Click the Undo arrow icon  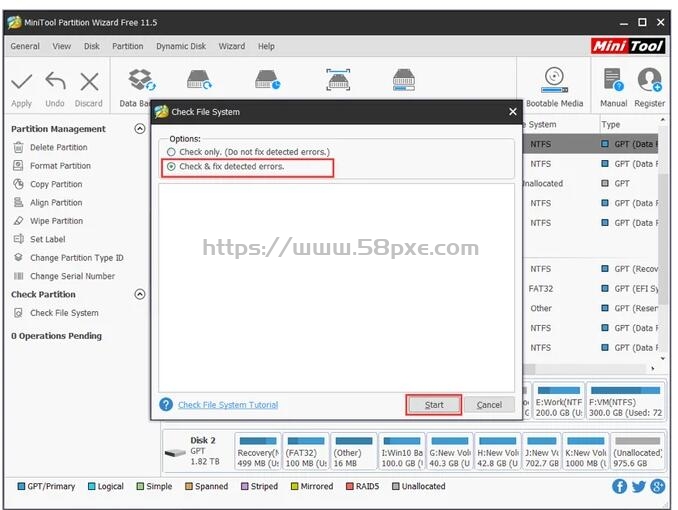pyautogui.click(x=55, y=81)
